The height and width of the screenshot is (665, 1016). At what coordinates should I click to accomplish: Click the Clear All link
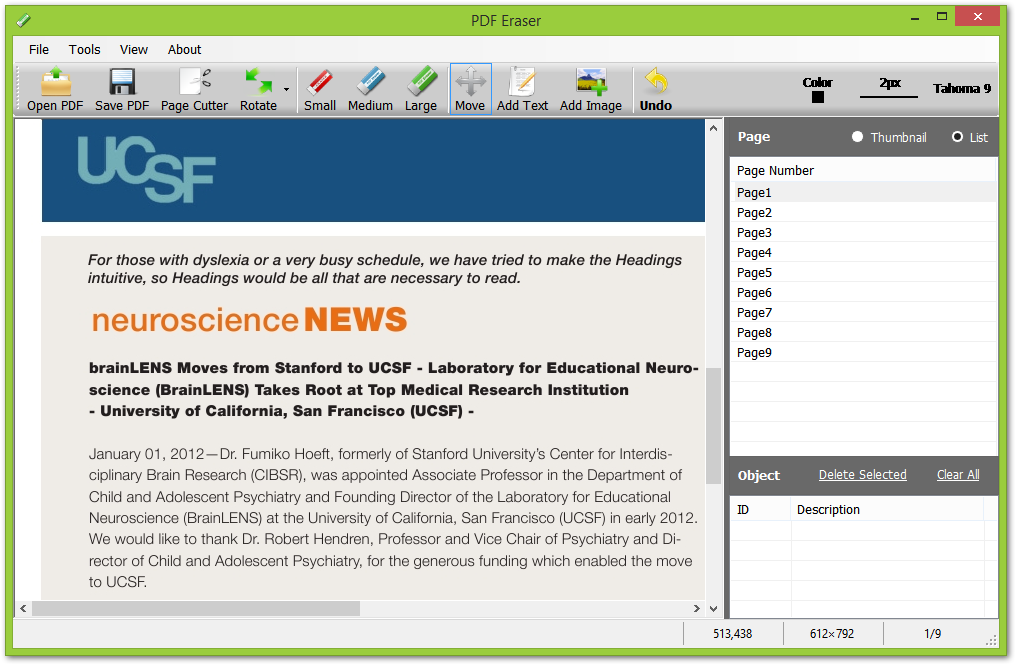958,474
